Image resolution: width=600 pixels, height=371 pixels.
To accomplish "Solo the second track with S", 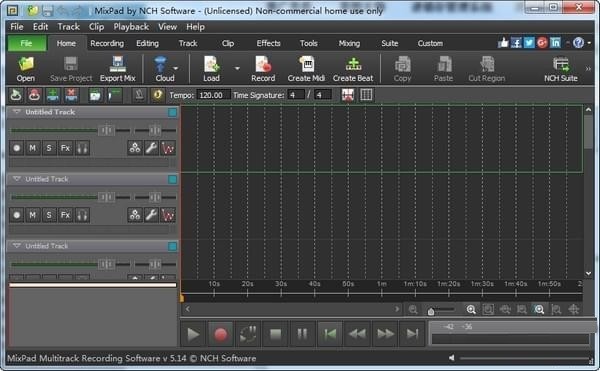I will point(49,215).
